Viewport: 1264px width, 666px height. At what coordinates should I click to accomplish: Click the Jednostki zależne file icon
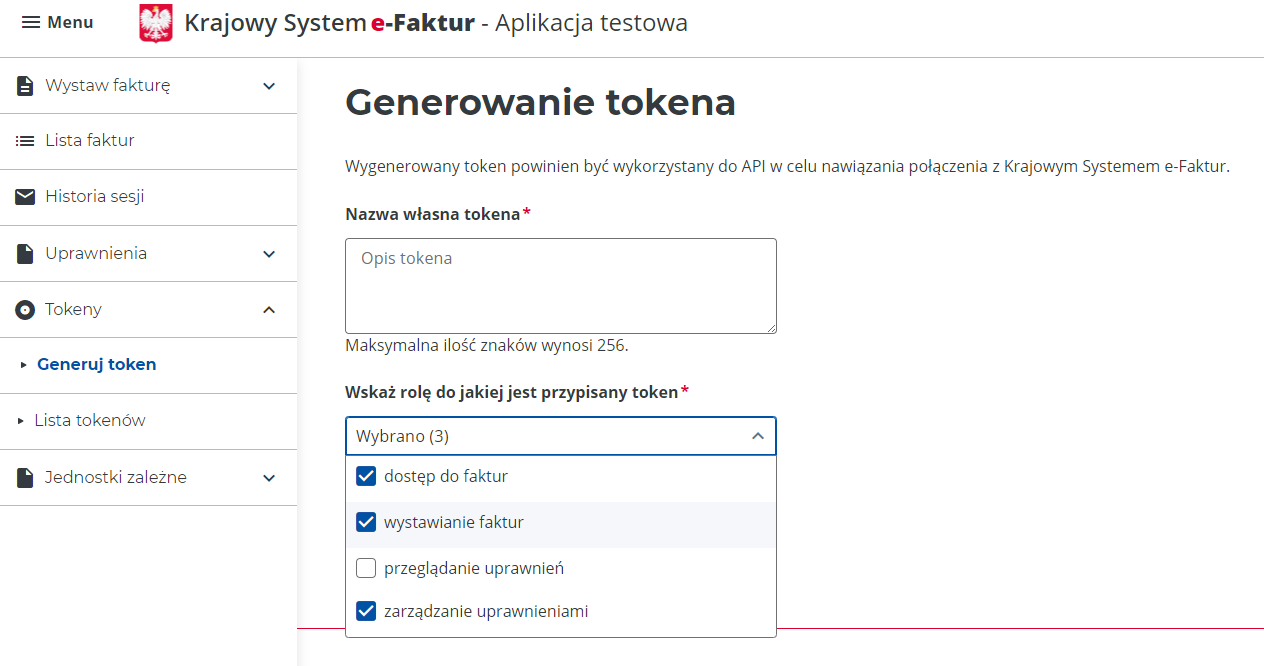pos(25,478)
